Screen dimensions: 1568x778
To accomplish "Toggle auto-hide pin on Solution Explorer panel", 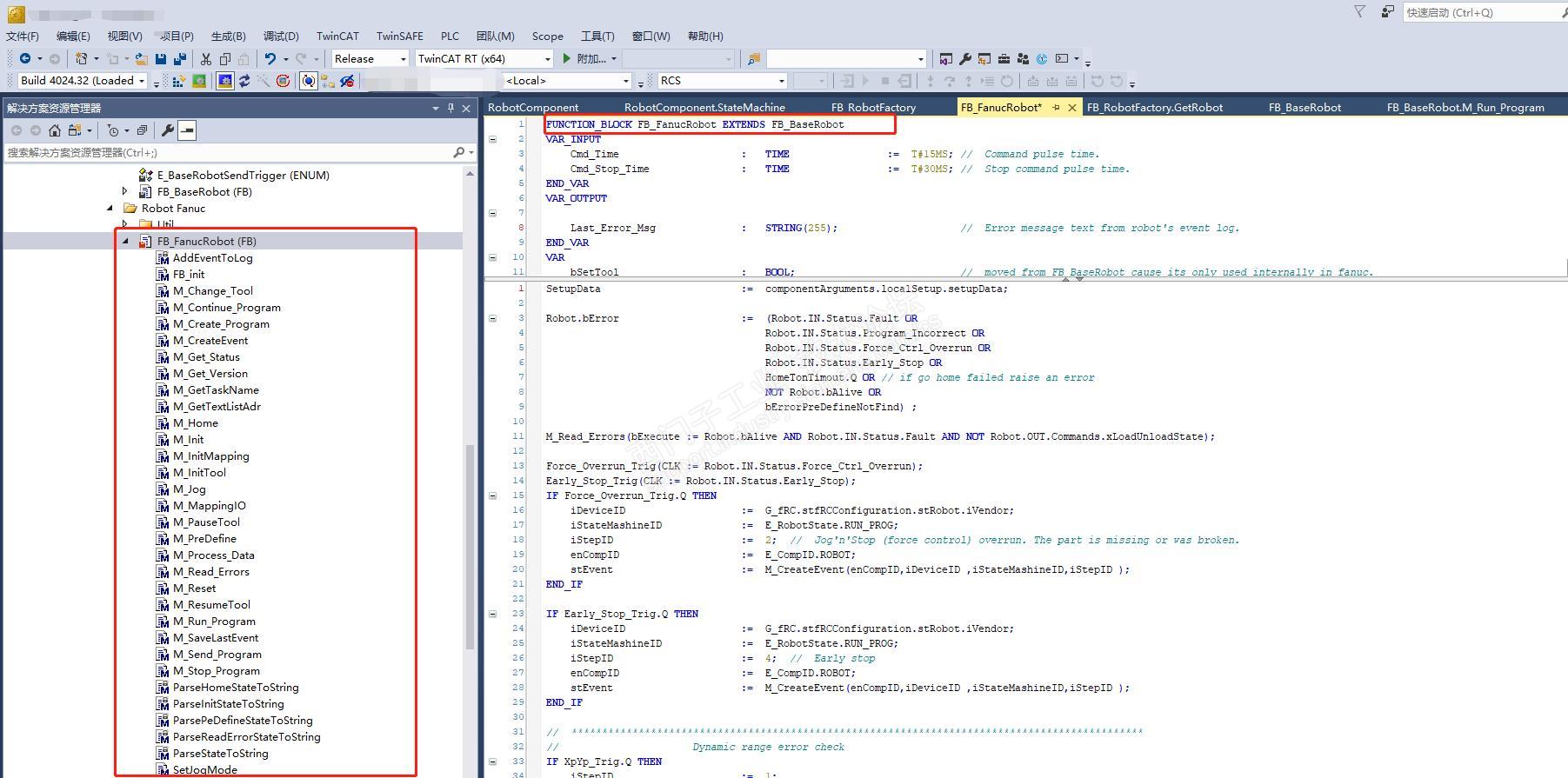I will click(450, 108).
